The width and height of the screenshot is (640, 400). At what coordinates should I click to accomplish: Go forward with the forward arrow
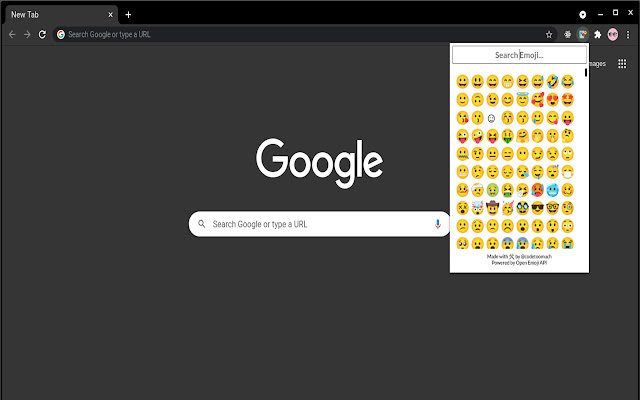(27, 35)
